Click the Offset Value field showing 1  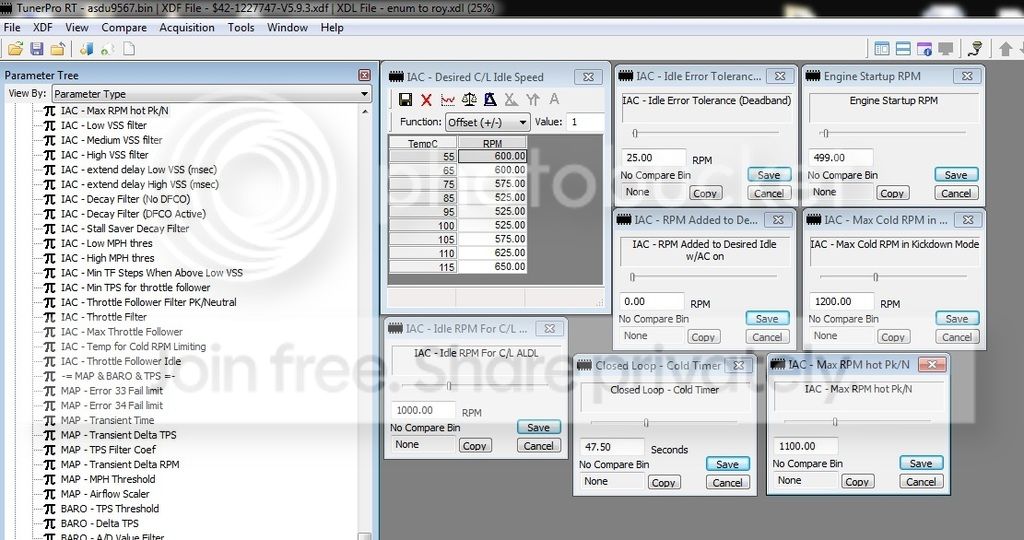tap(585, 122)
